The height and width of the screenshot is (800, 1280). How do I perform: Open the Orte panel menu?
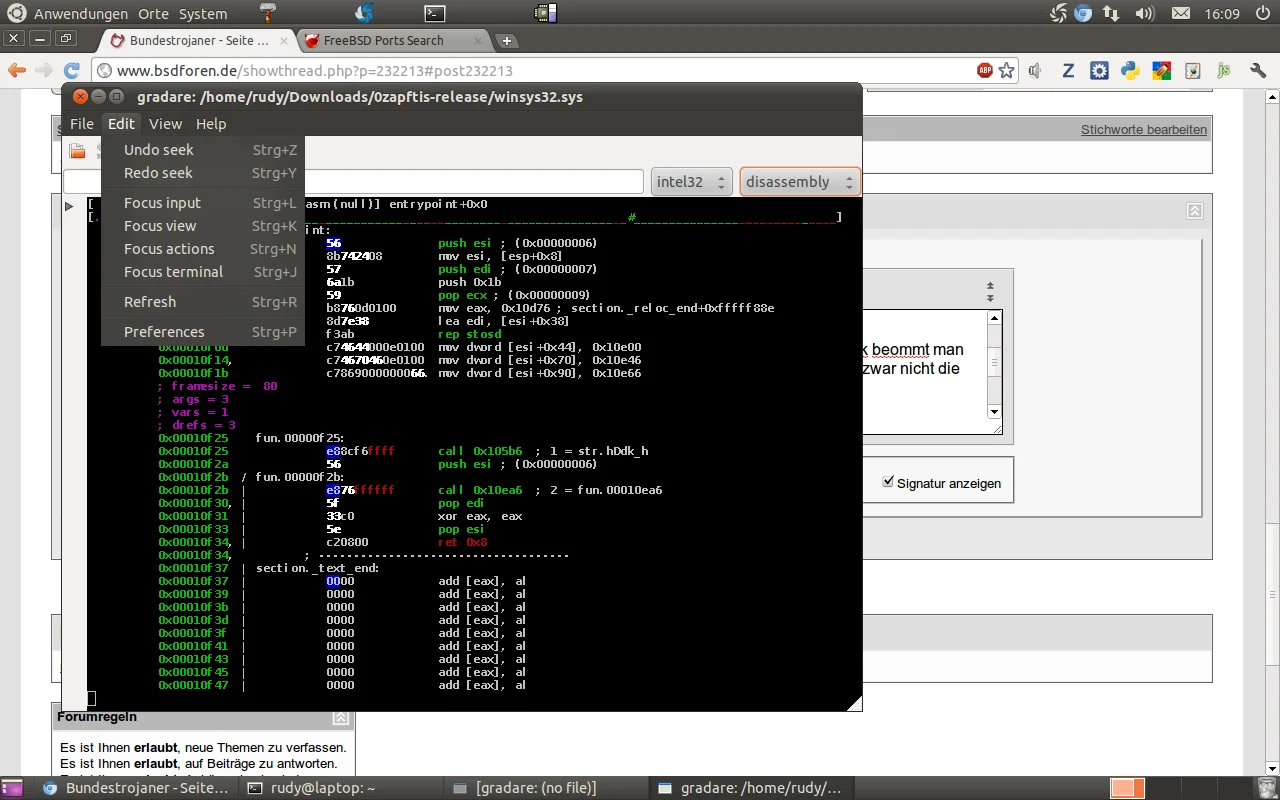pyautogui.click(x=154, y=14)
